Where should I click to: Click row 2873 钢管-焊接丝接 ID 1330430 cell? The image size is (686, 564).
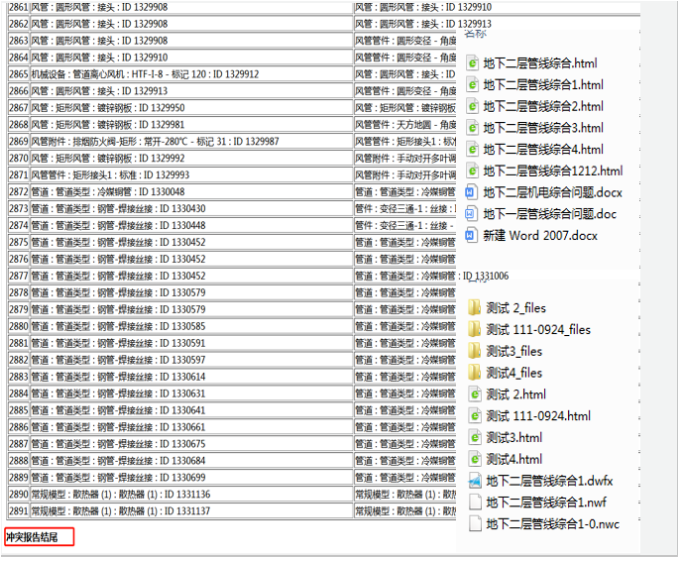point(191,208)
